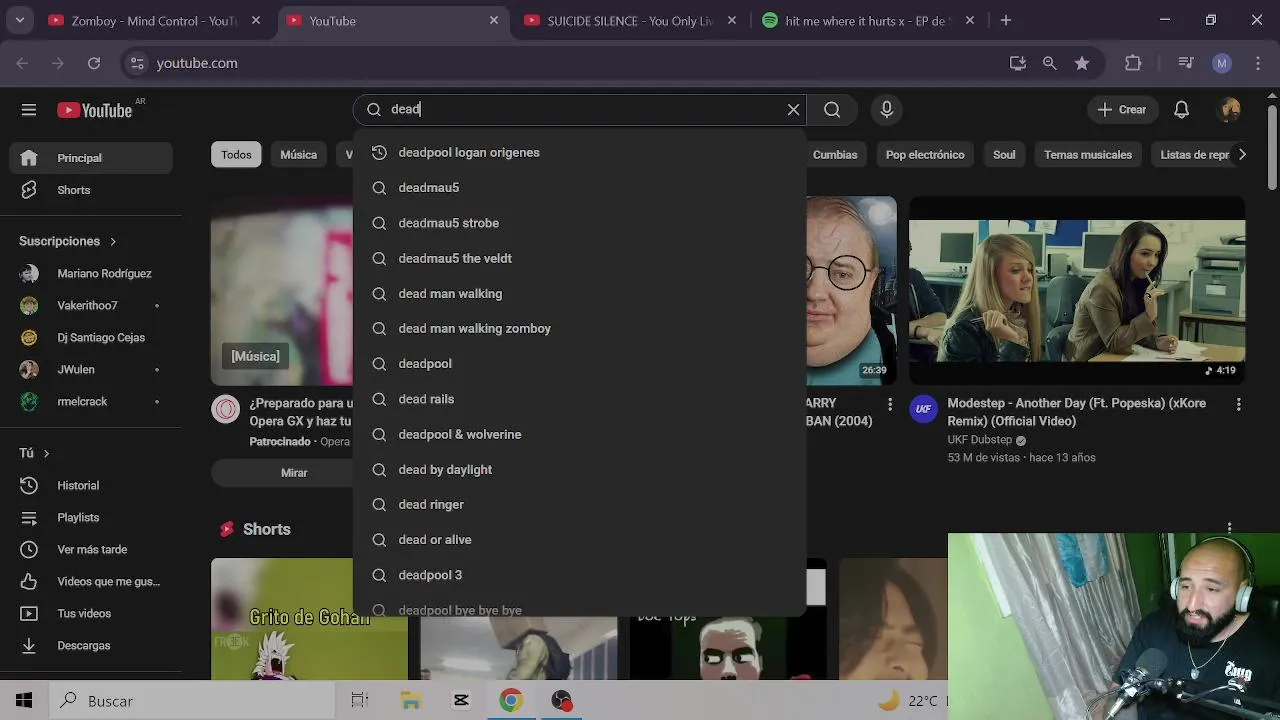Click the YouTube logo

(95, 110)
